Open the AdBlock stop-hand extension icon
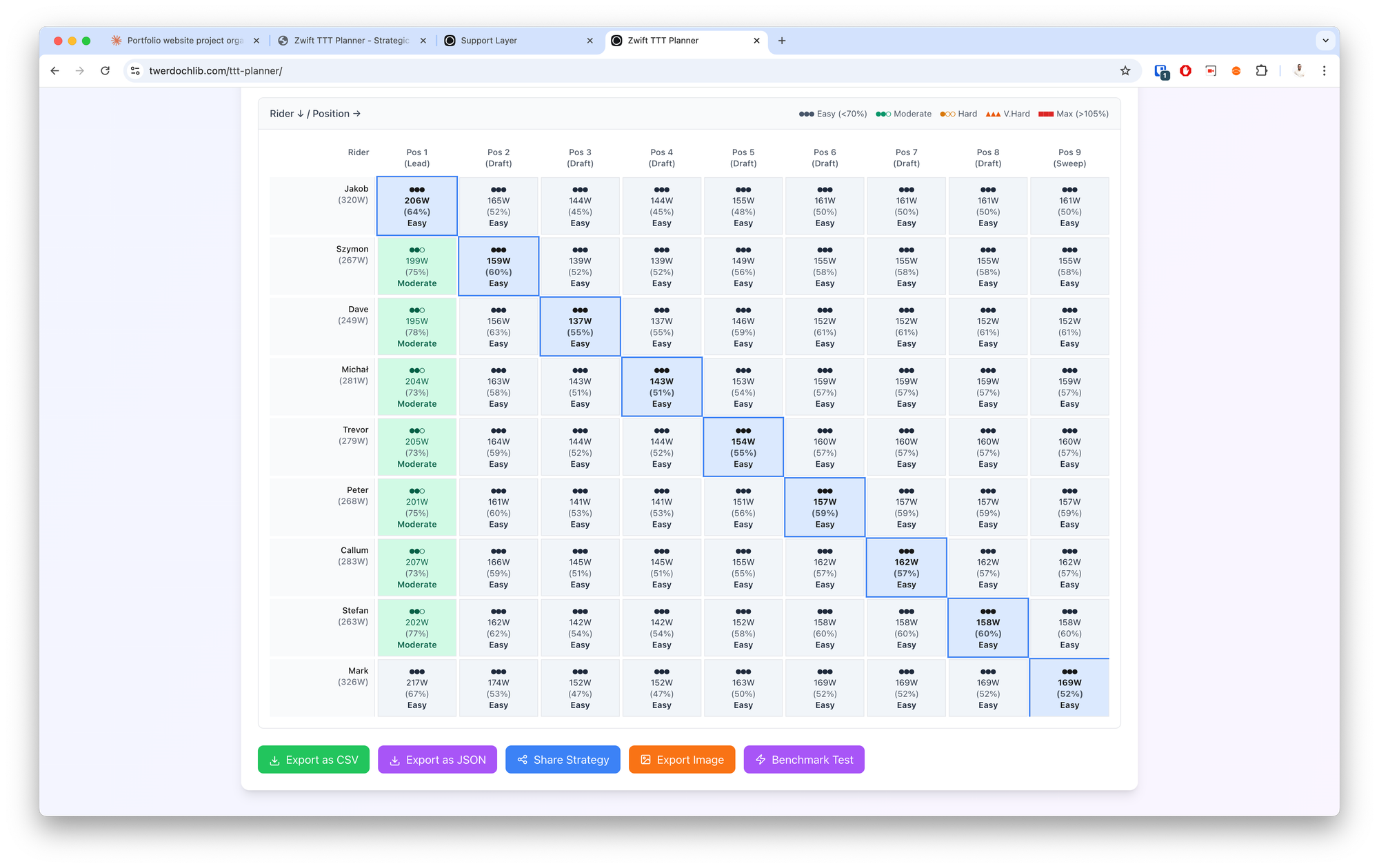This screenshot has height=868, width=1379. pos(1186,70)
